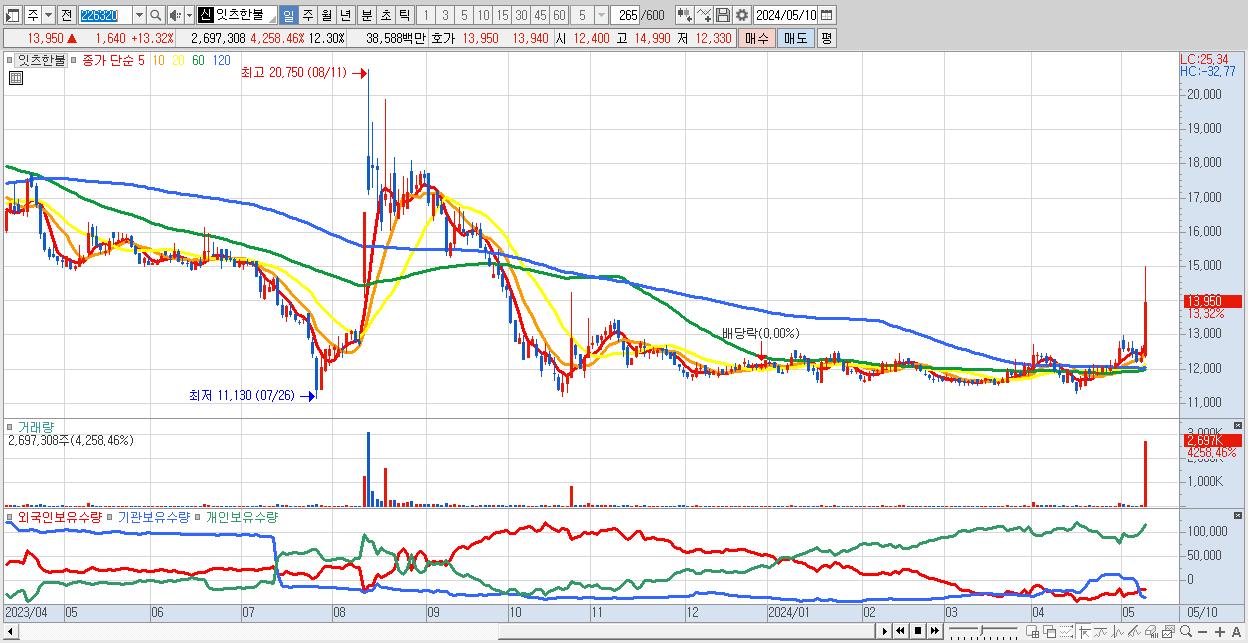This screenshot has height=643, width=1248.
Task: Select interval button 1
Action: pos(426,15)
